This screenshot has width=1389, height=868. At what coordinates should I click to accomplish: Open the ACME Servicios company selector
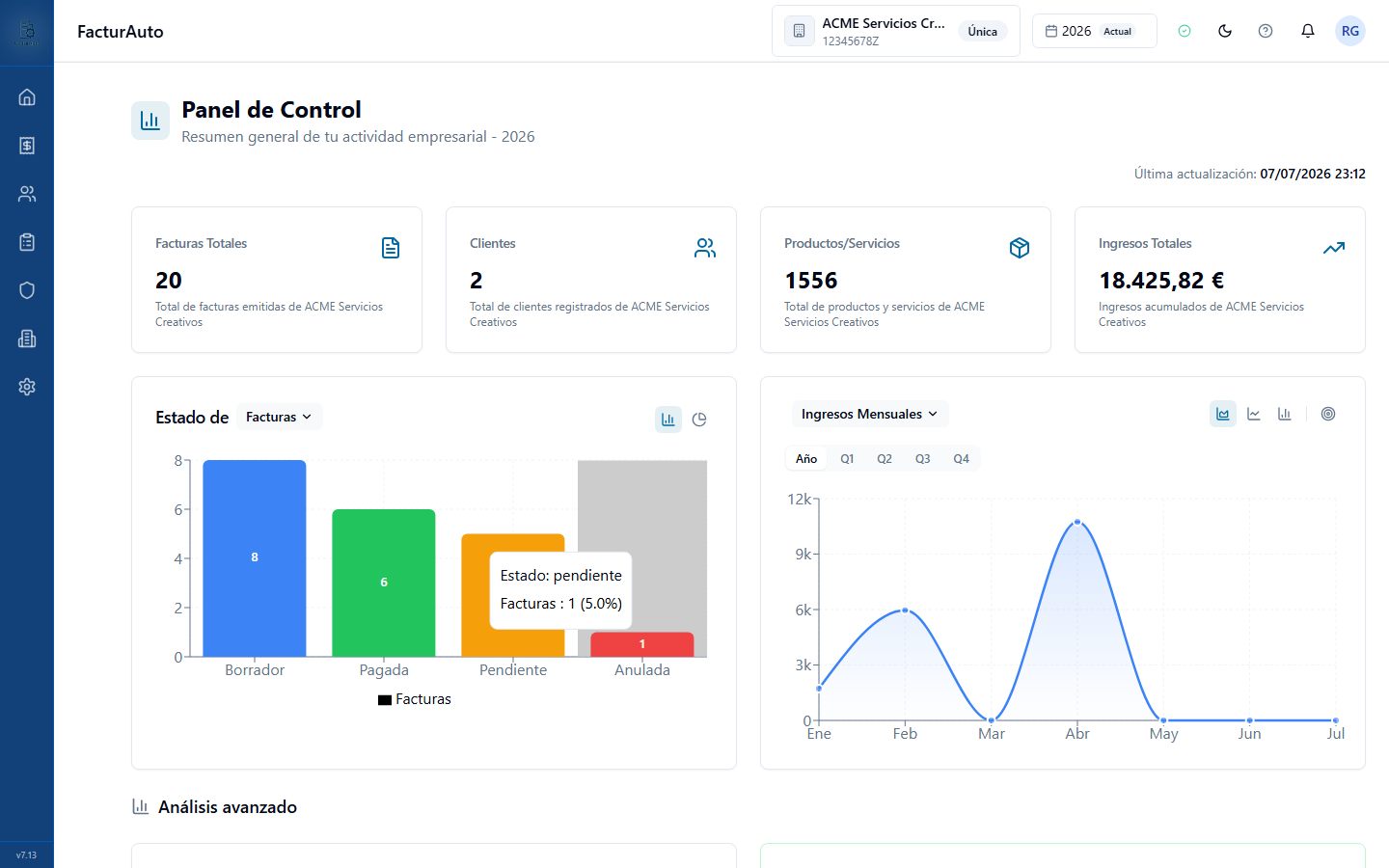tap(896, 31)
